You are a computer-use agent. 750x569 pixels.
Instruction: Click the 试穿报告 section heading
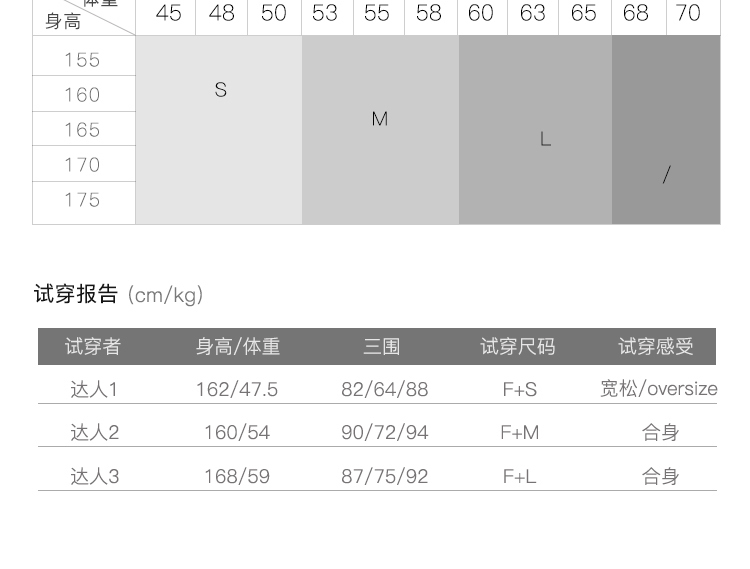pos(76,294)
